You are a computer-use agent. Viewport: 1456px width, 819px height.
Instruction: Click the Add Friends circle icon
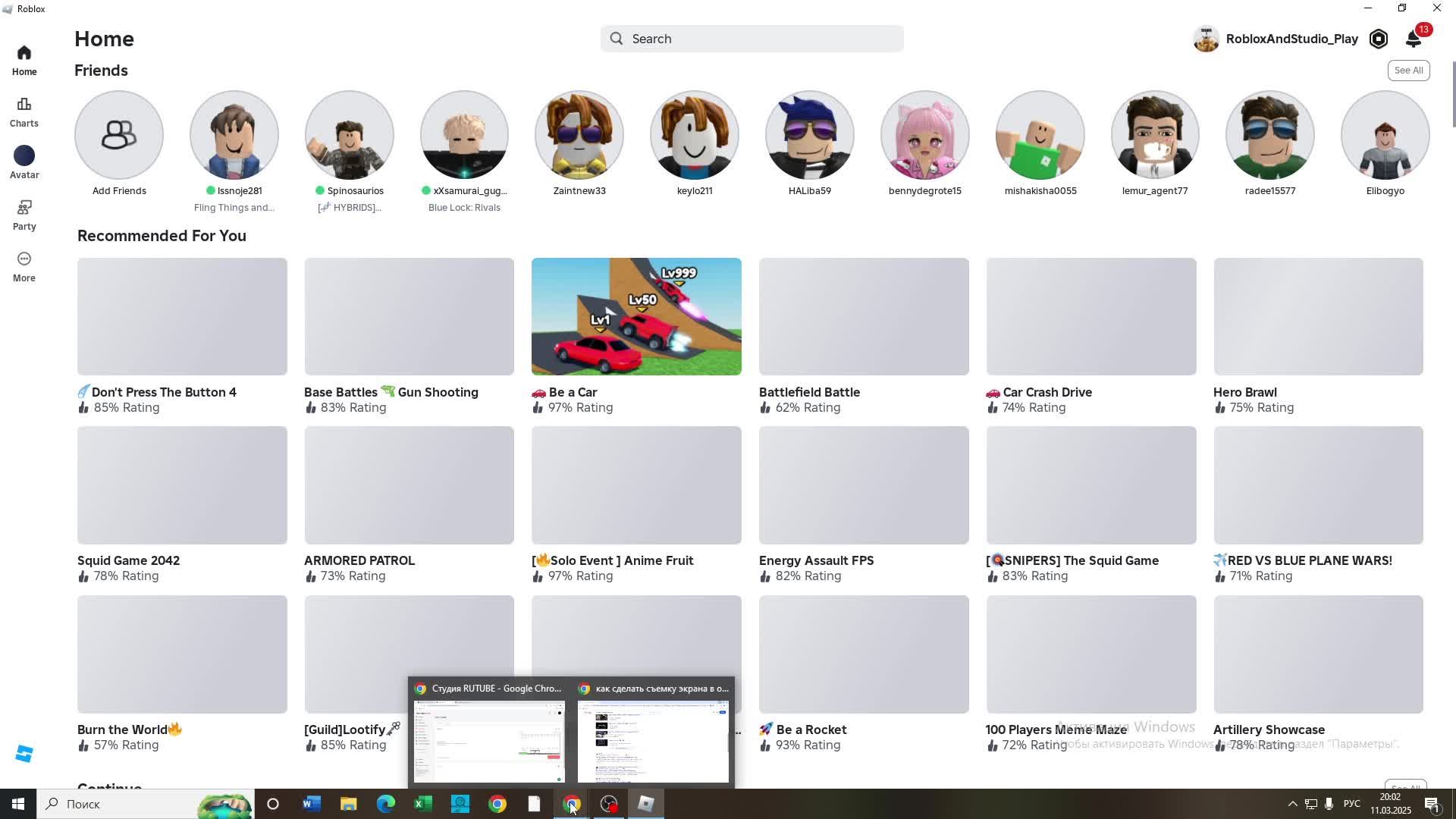[x=119, y=135]
